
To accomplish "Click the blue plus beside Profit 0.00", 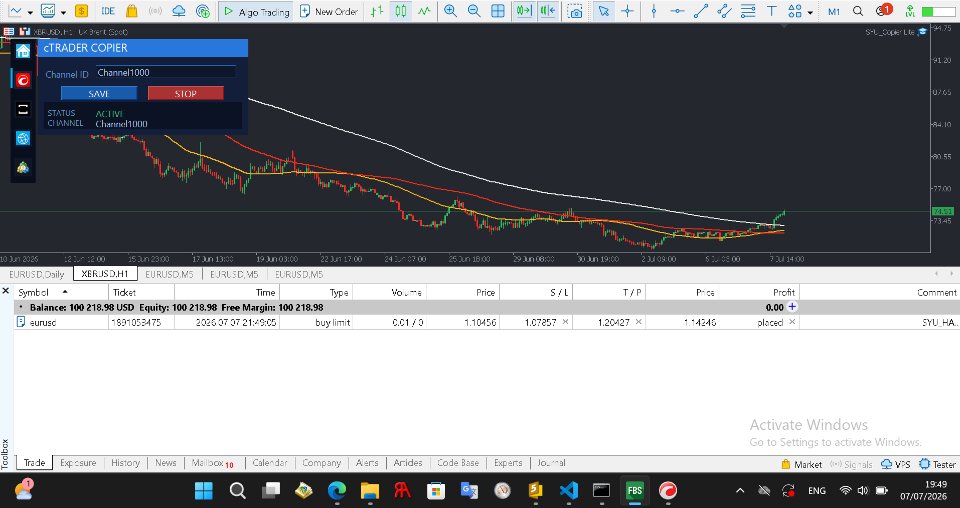I will point(792,307).
